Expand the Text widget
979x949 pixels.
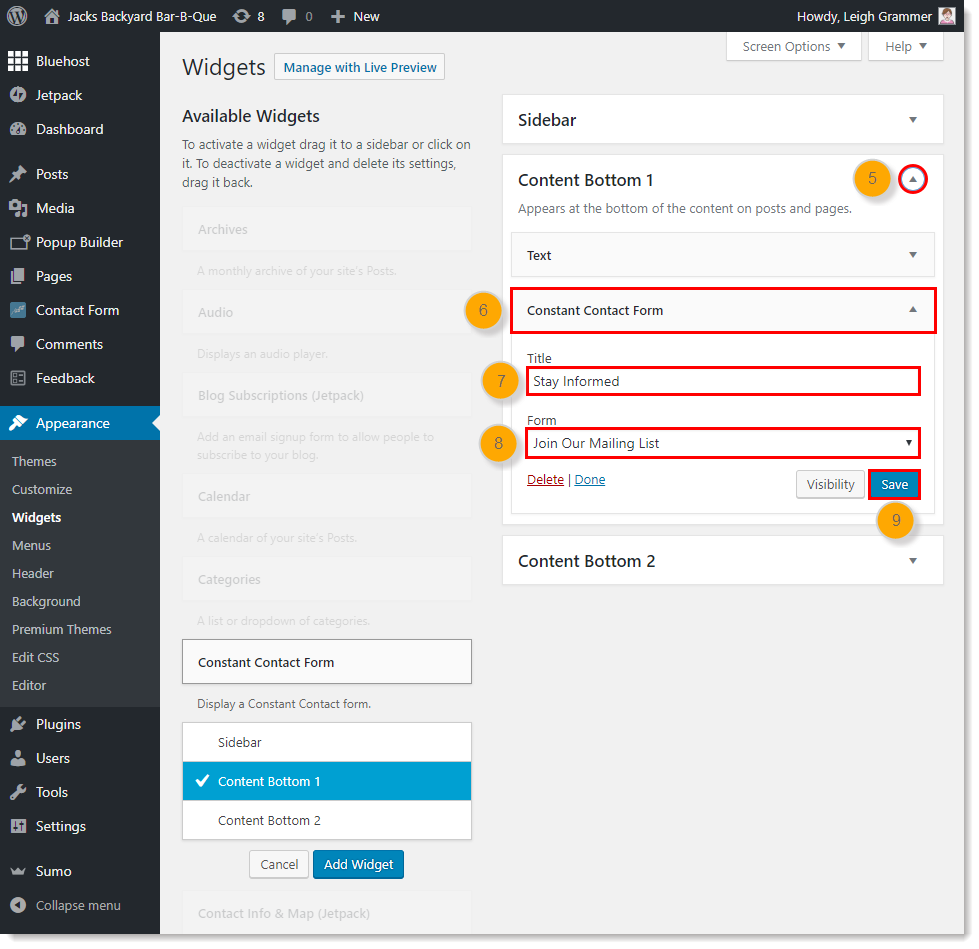tap(912, 255)
